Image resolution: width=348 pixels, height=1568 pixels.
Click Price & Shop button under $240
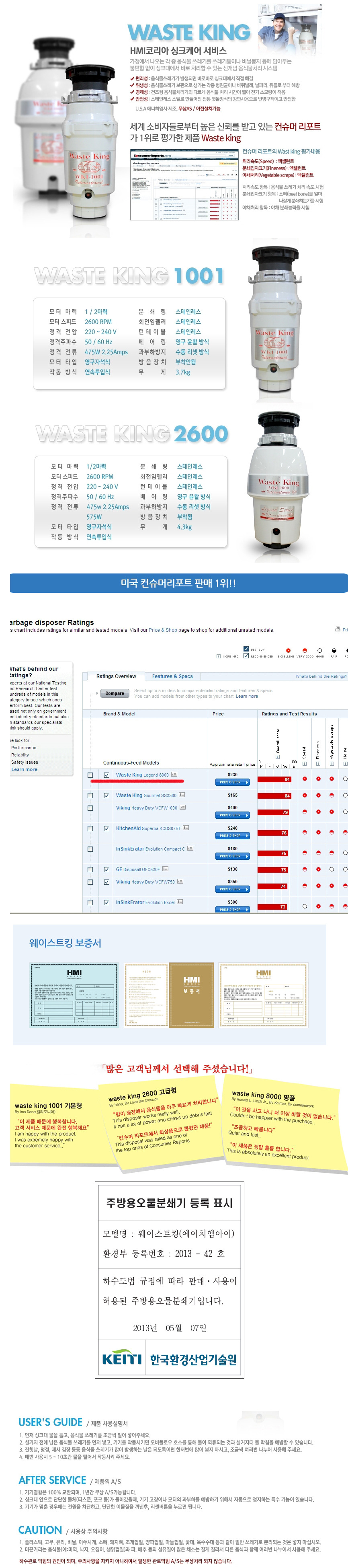[x=232, y=835]
